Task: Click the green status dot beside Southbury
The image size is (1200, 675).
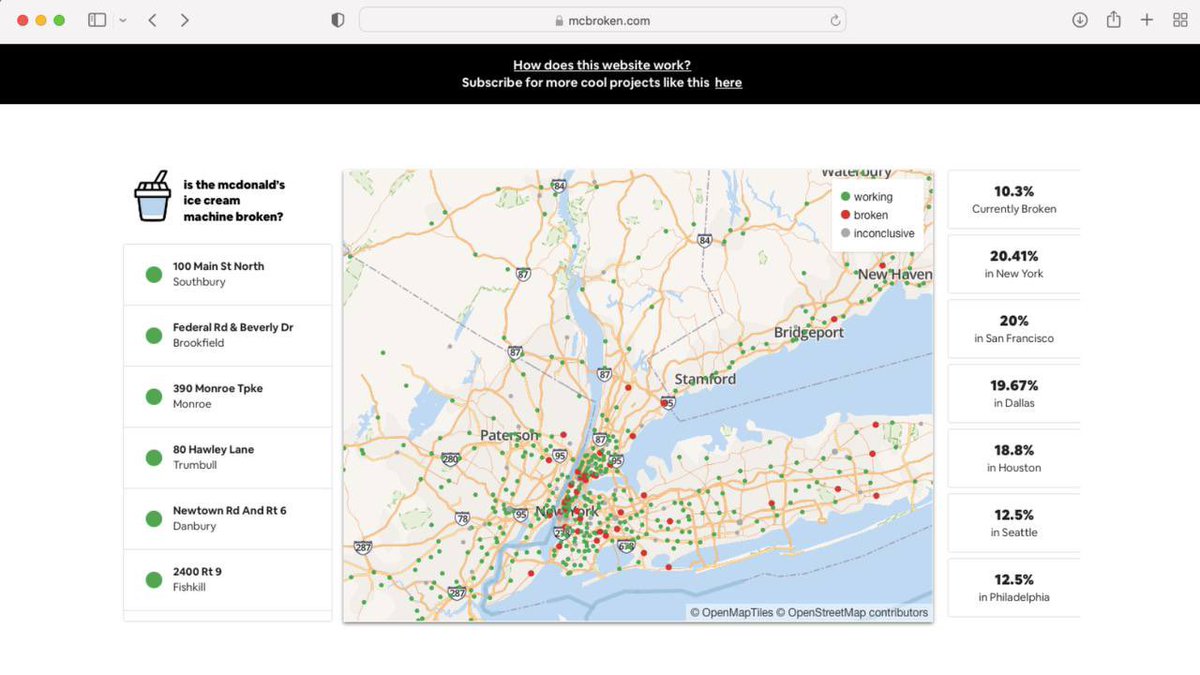Action: coord(154,274)
